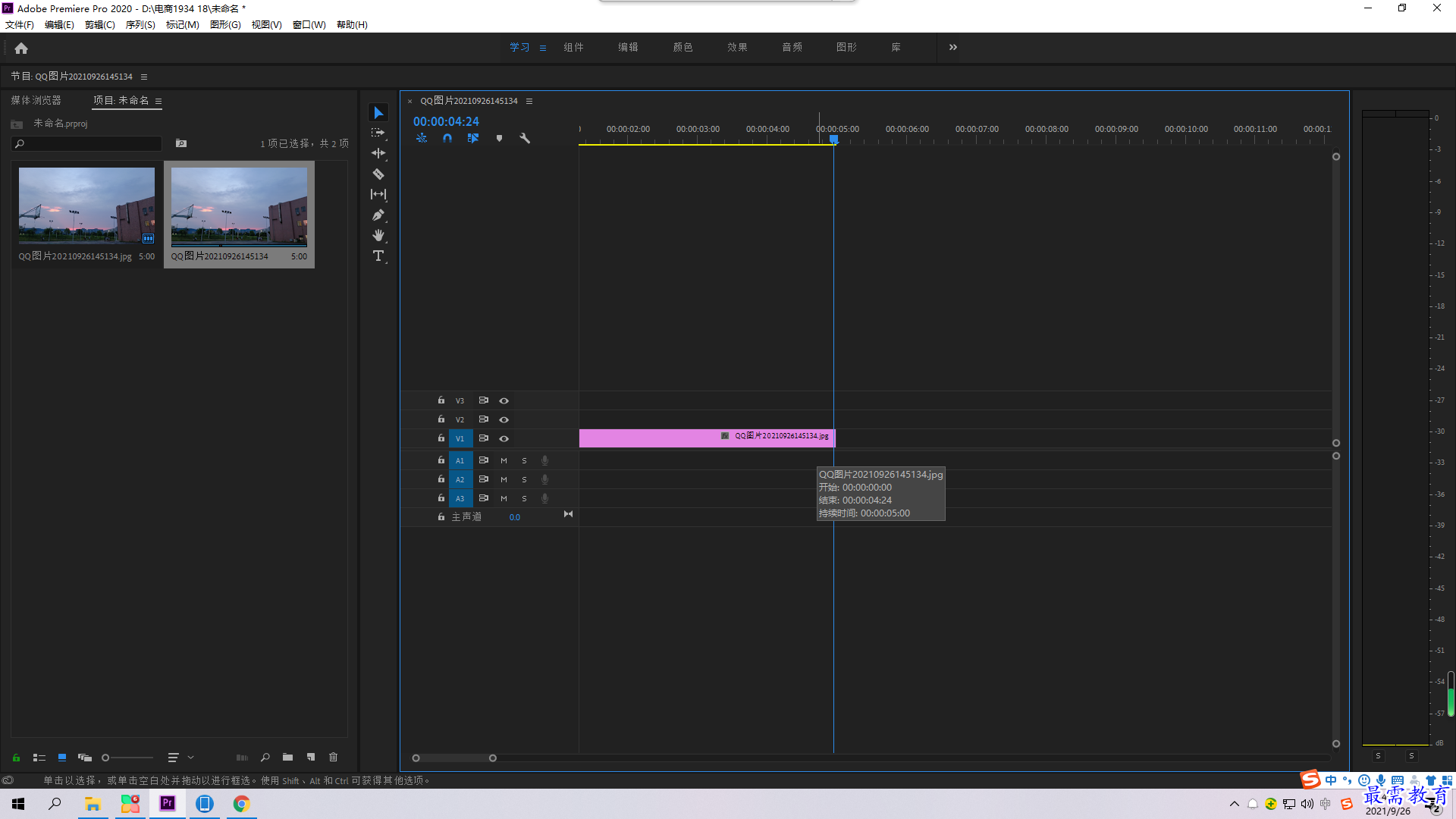Viewport: 1456px width, 819px height.
Task: Open the 剪辑(C) menu
Action: click(99, 25)
